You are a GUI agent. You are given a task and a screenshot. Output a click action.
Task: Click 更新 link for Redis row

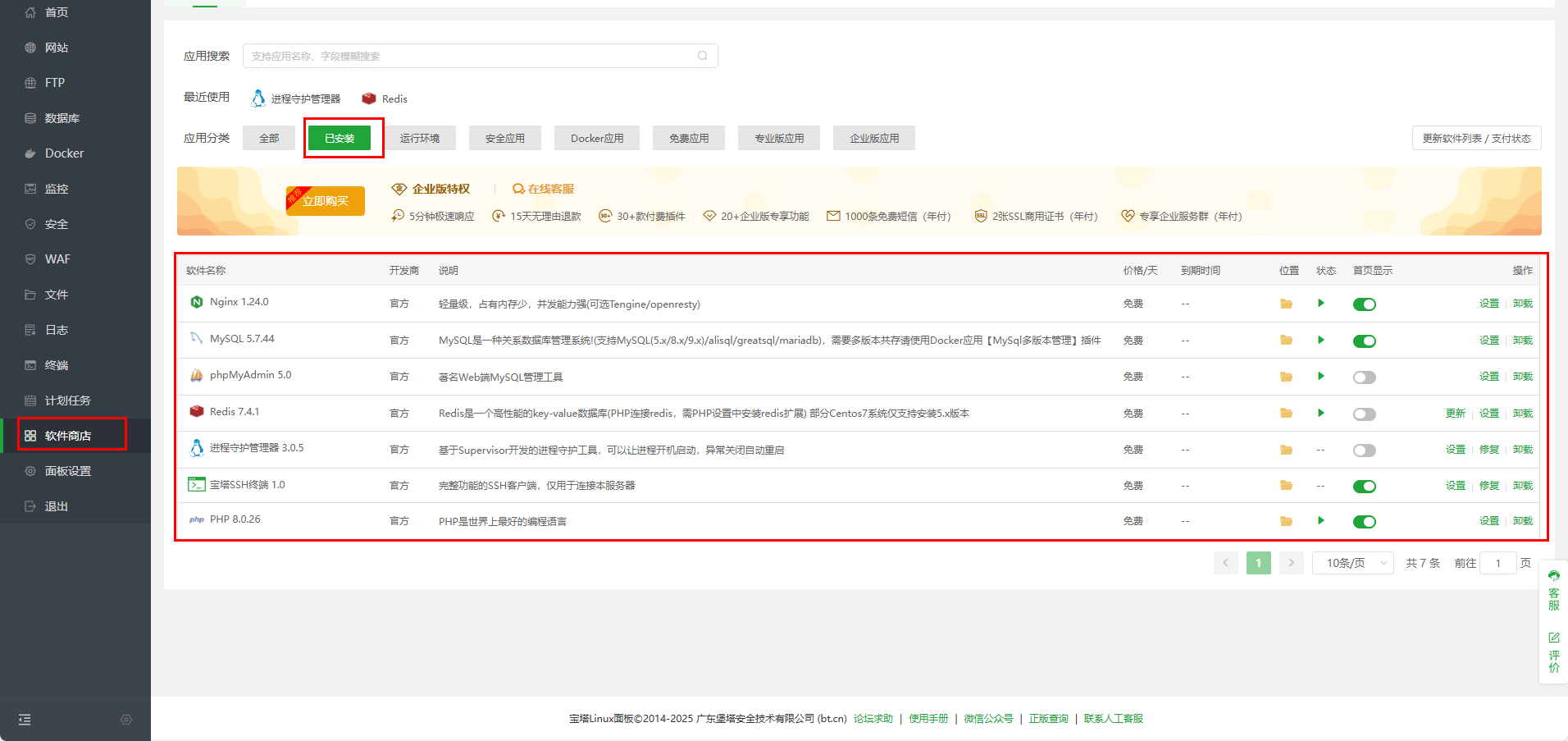[1455, 414]
